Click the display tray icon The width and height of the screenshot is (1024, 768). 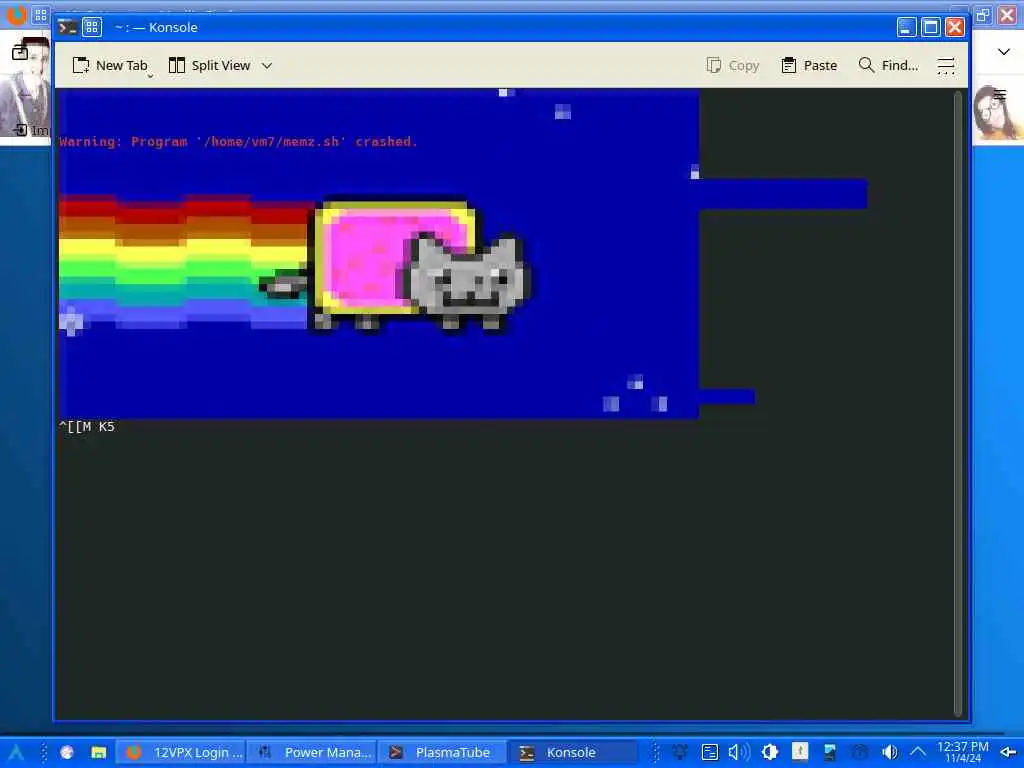click(830, 752)
